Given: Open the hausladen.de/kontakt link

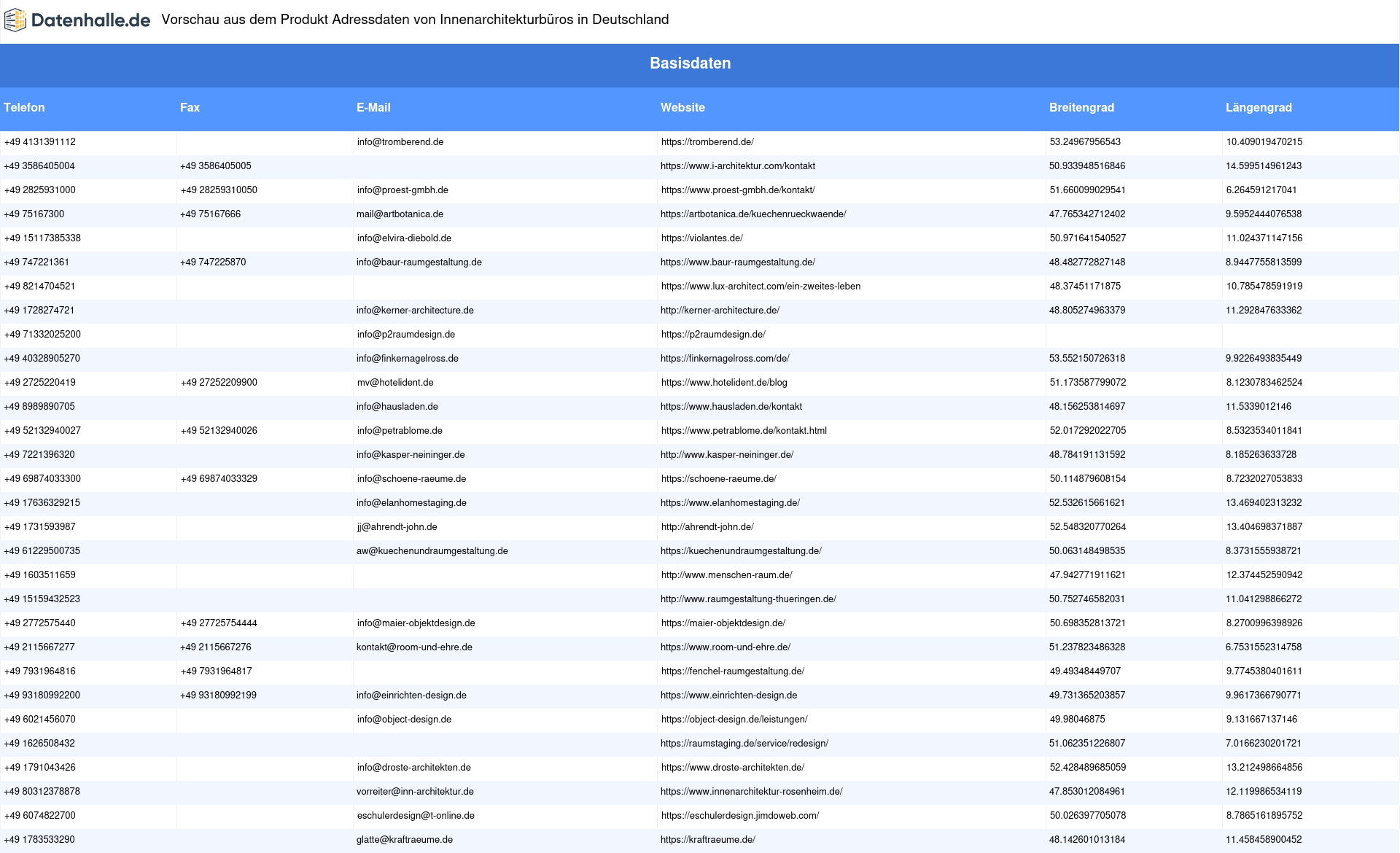Looking at the screenshot, I should click(x=731, y=407).
